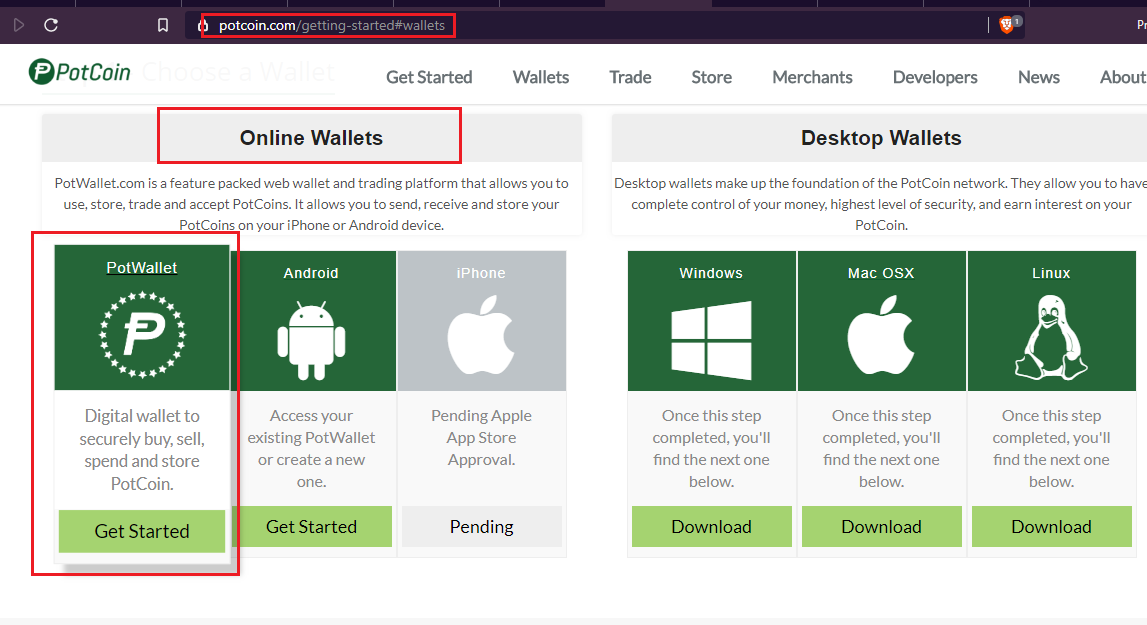Click the paragraph starting "PotWallet.com is a feature packed"
This screenshot has width=1147, height=625.
tap(312, 204)
